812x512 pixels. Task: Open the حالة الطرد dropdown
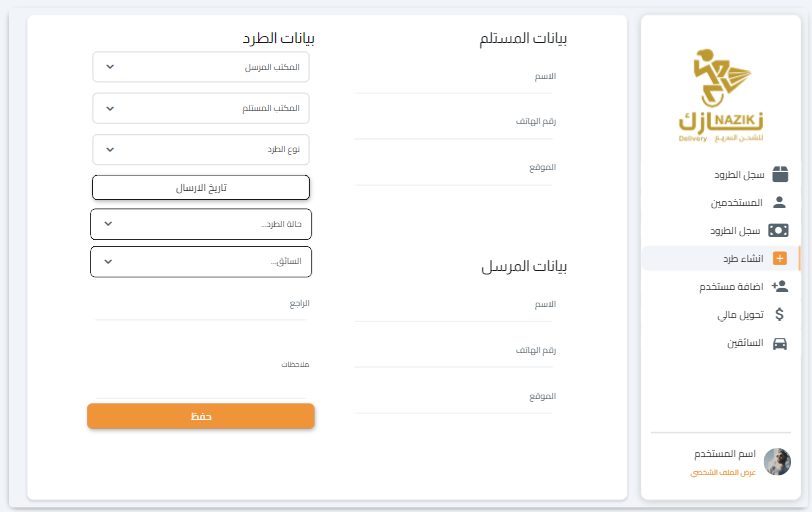pyautogui.click(x=201, y=224)
